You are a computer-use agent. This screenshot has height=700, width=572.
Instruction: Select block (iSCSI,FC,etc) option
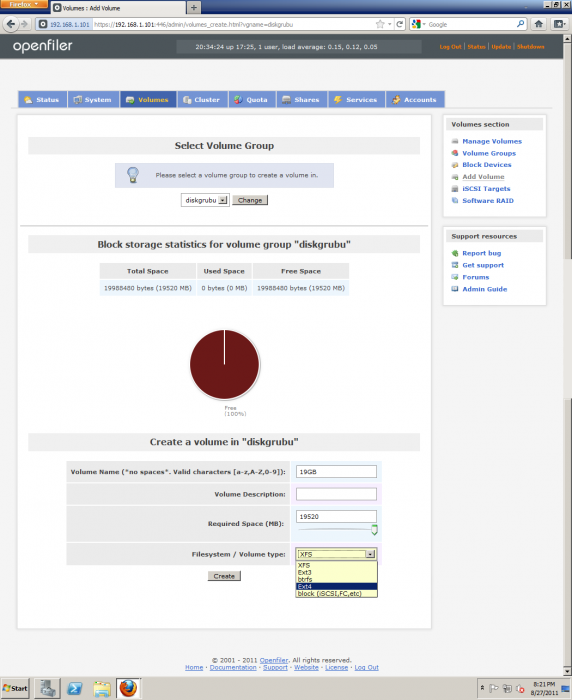[336, 594]
